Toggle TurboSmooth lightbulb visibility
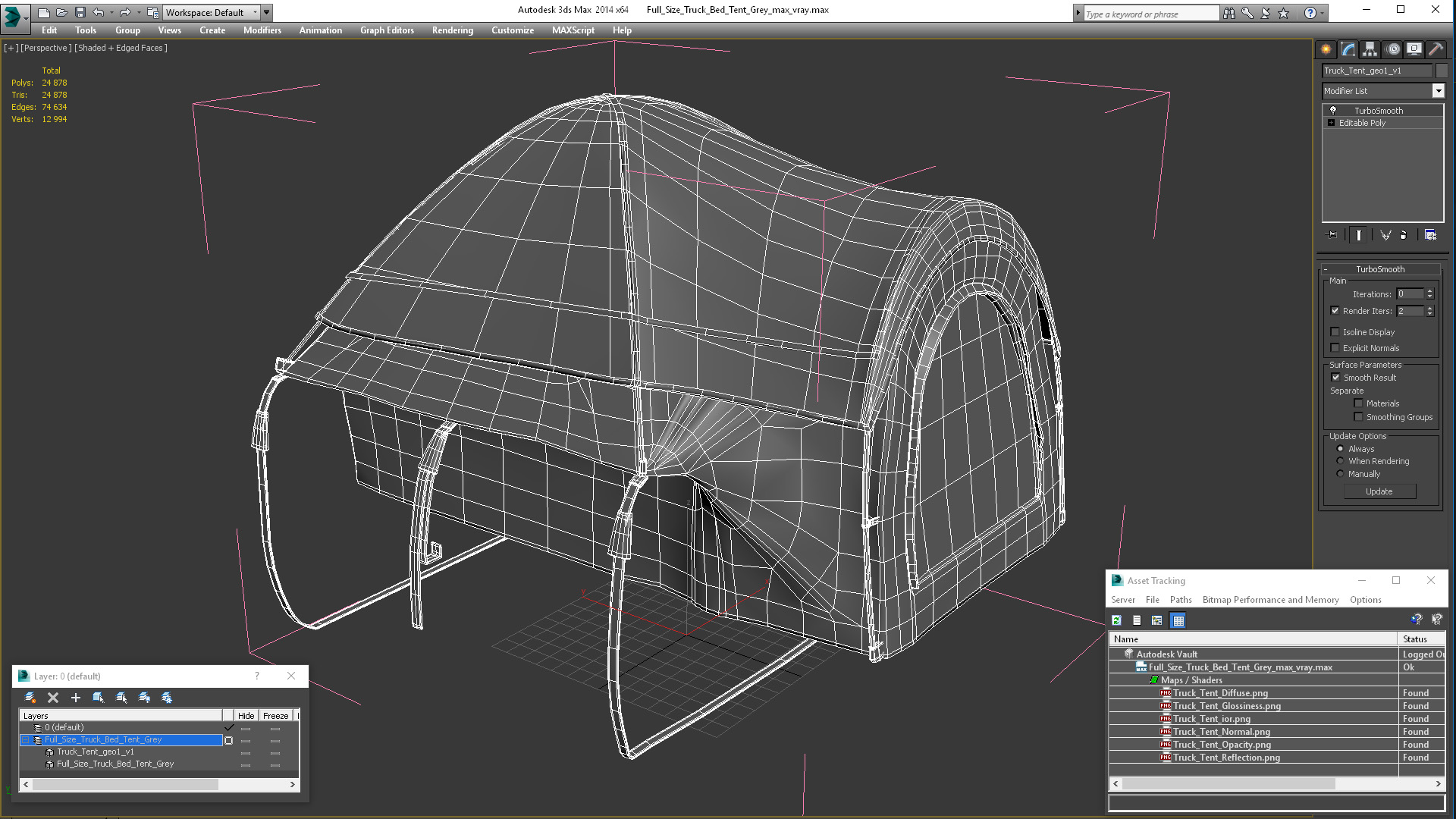1456x819 pixels. (1333, 111)
